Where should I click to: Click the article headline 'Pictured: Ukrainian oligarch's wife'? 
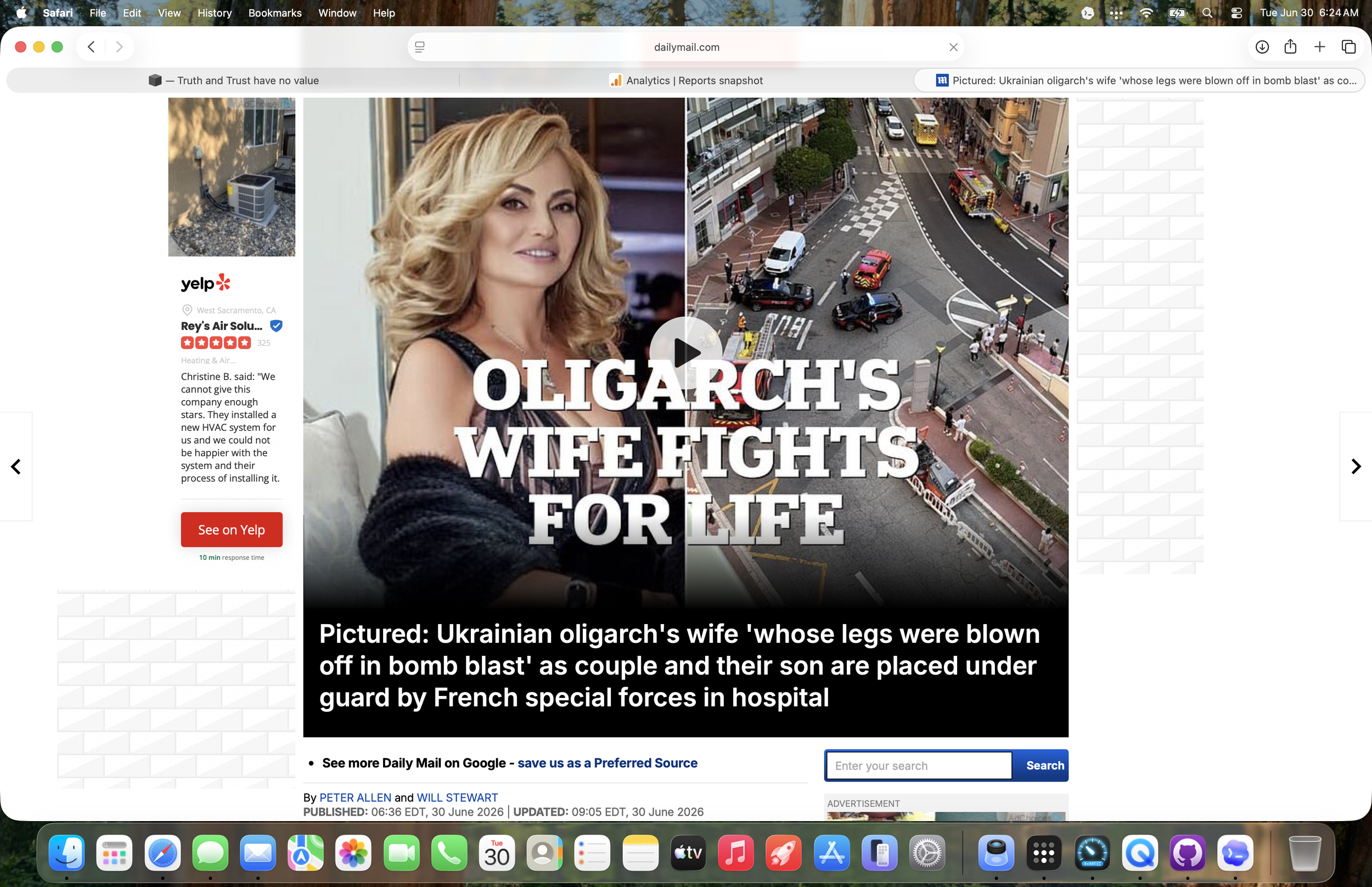(x=679, y=666)
